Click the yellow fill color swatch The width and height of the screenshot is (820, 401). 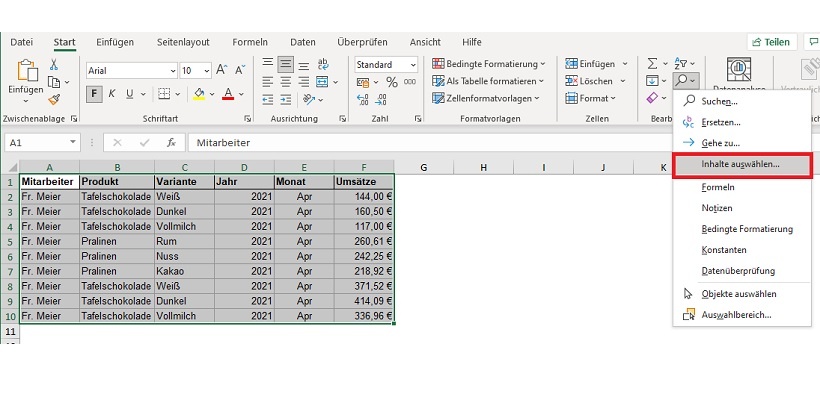(x=198, y=95)
